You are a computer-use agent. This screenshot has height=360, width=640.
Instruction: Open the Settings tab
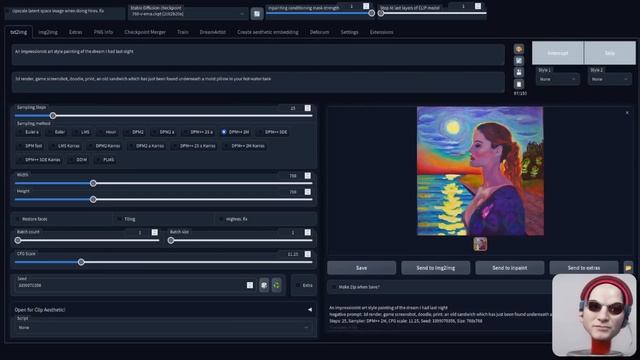pyautogui.click(x=349, y=32)
